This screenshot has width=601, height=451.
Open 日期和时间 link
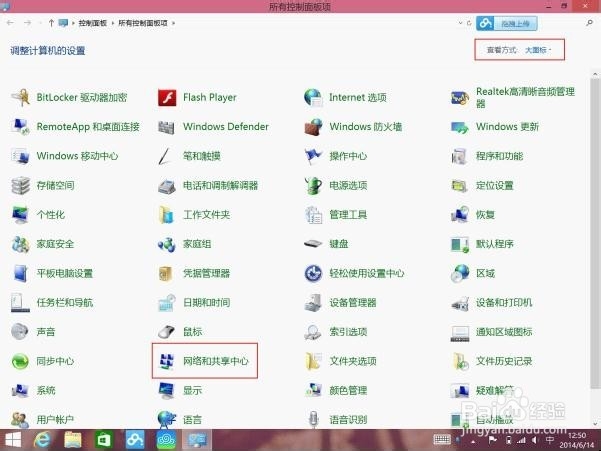207,303
